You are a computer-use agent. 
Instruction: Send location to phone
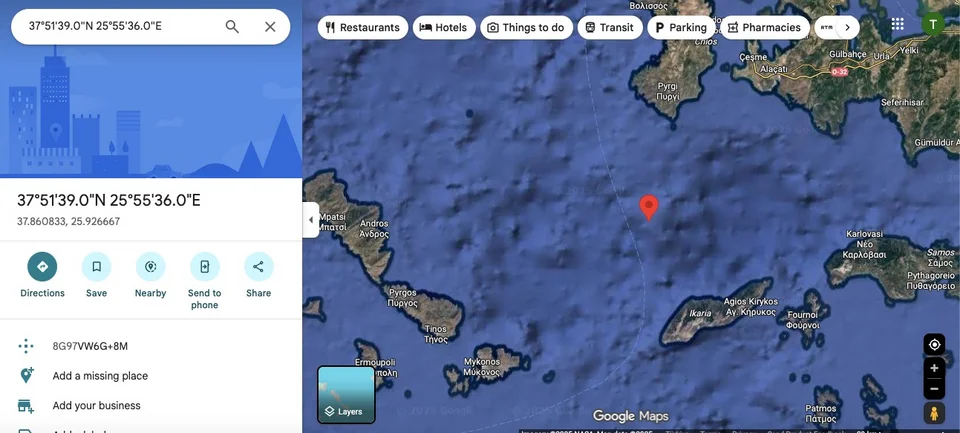click(204, 281)
